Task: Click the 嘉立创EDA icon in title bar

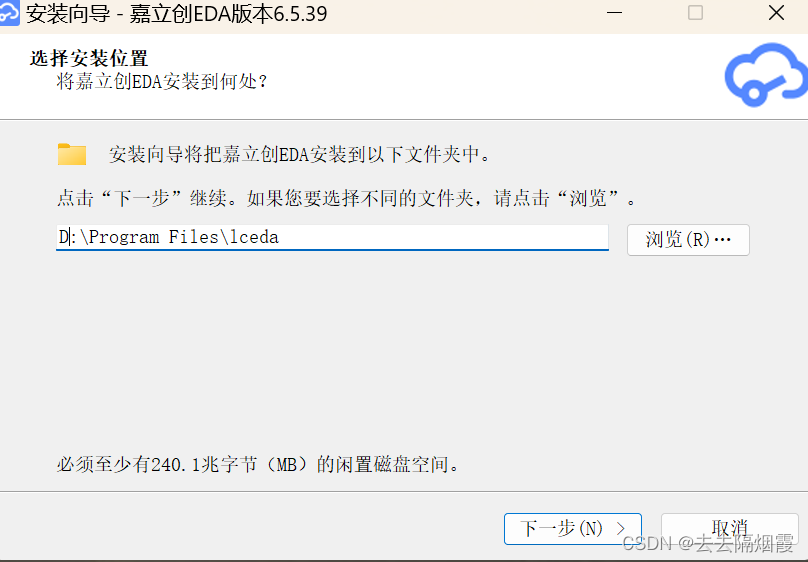Action: click(x=9, y=13)
